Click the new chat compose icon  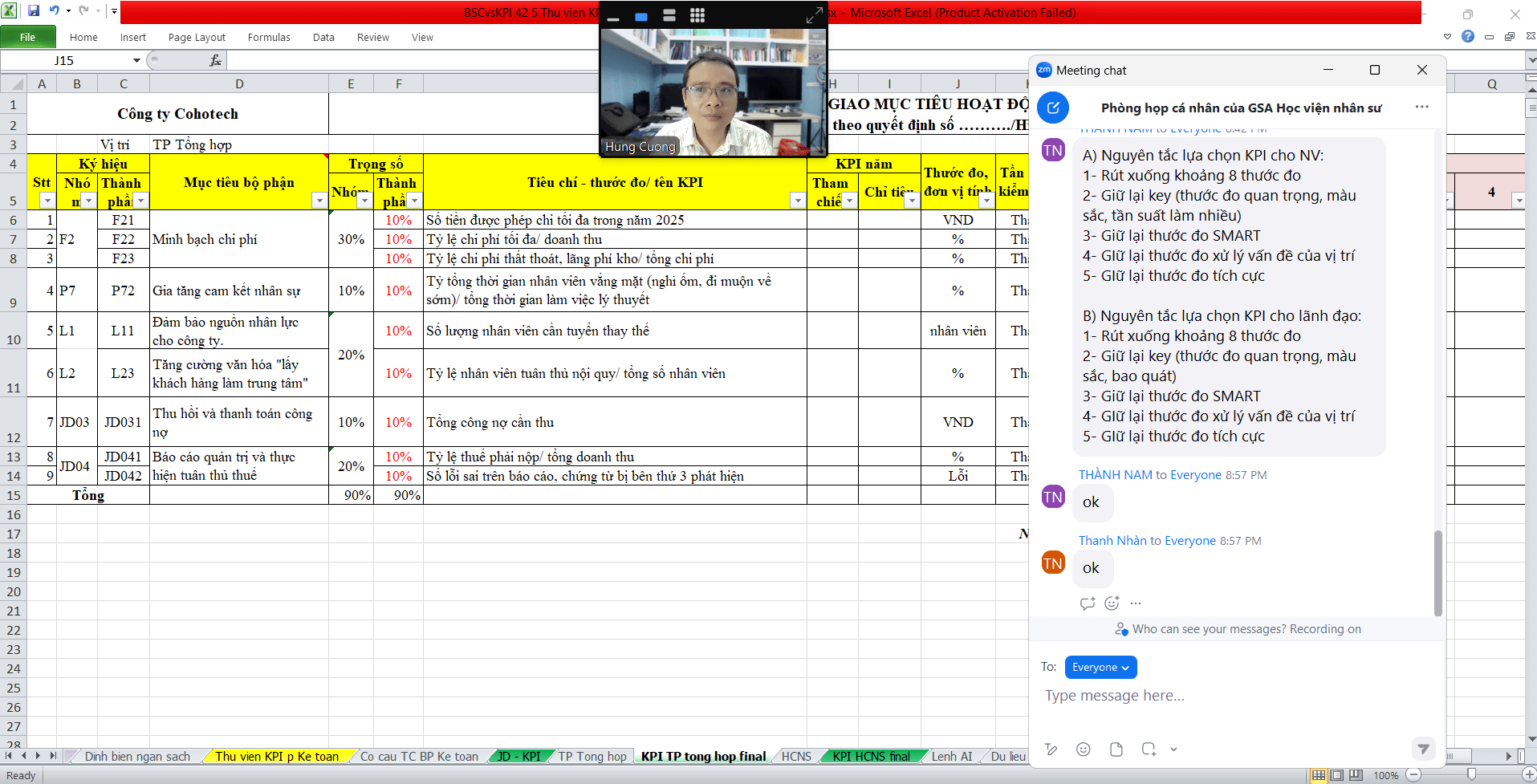1052,108
